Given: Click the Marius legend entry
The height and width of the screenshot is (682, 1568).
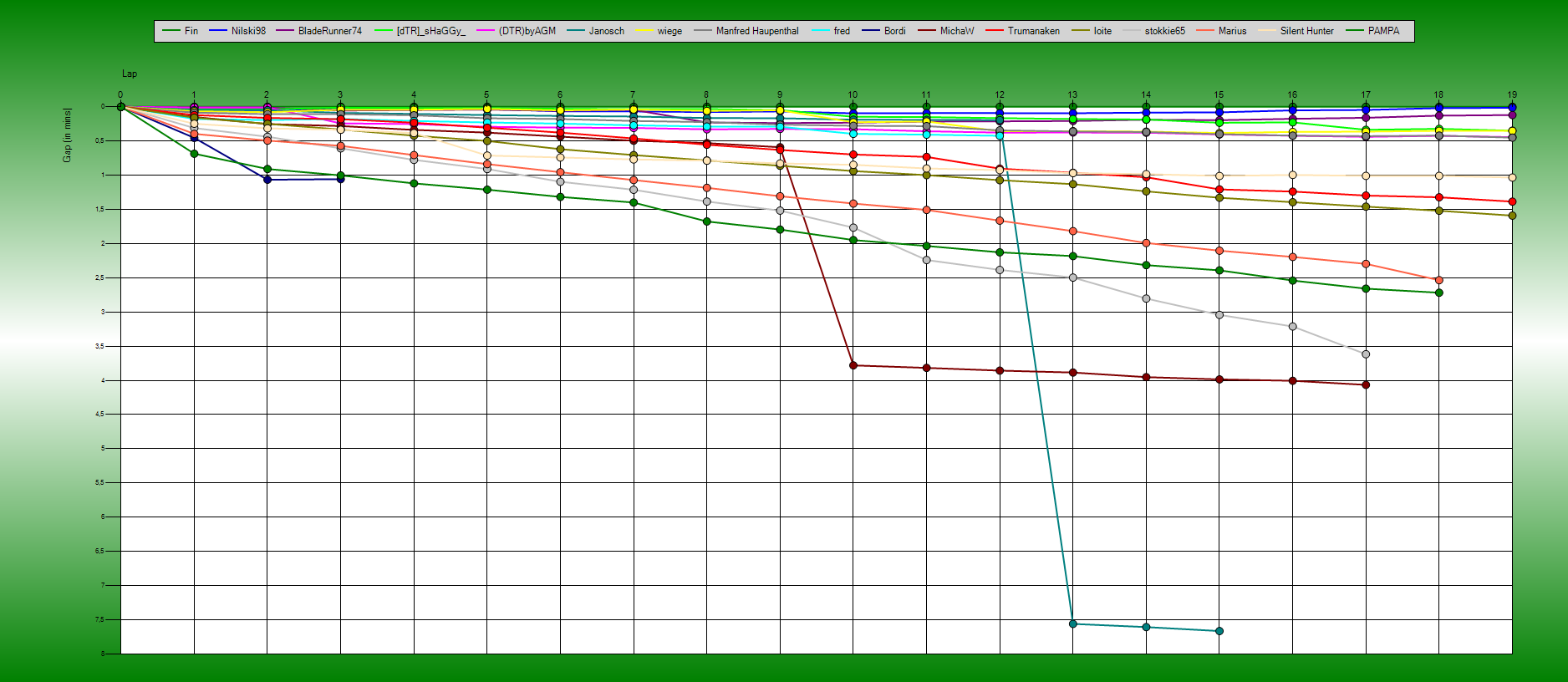Looking at the screenshot, I should pos(1221,31).
